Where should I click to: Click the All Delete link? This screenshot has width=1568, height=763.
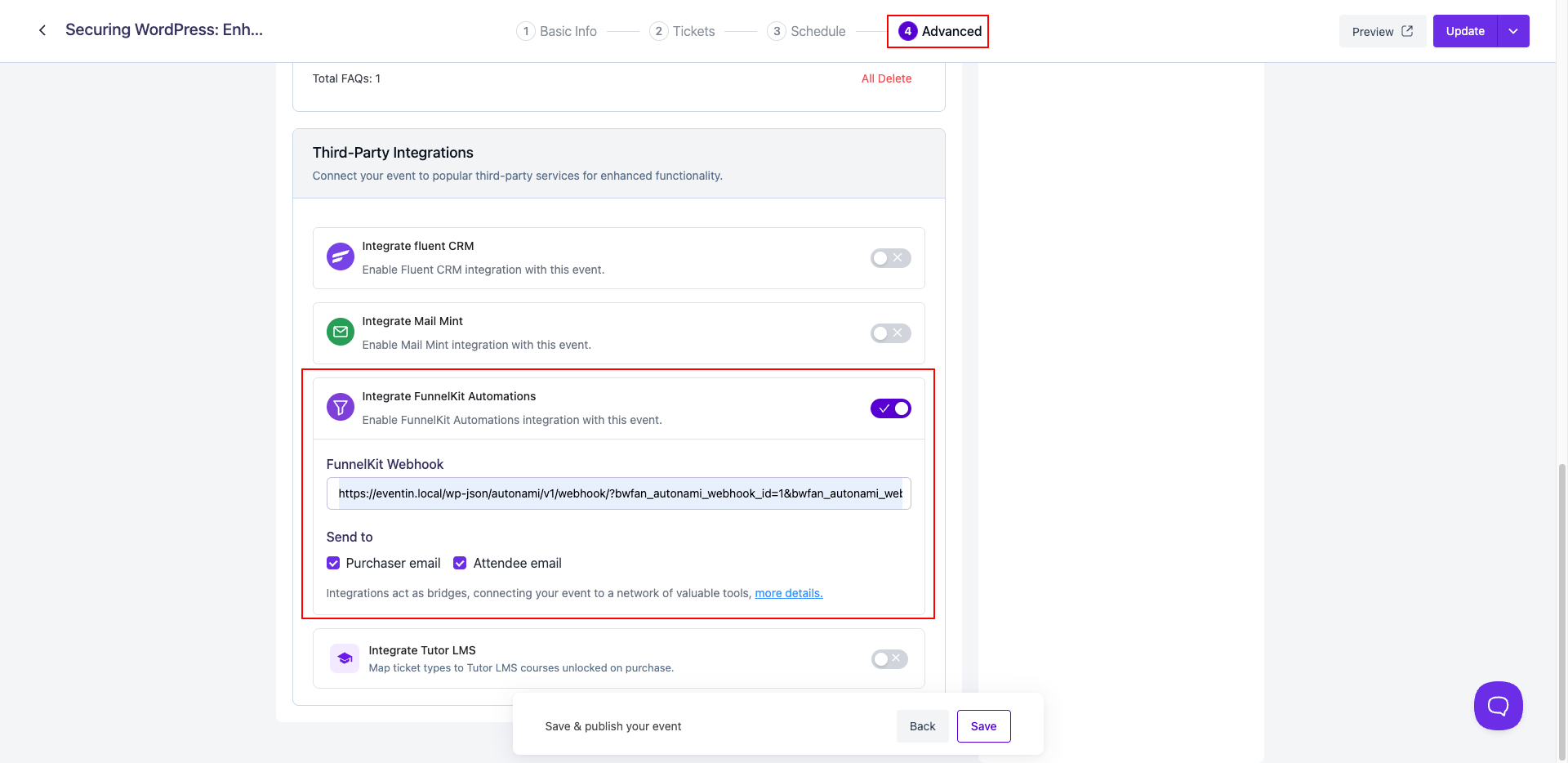[887, 78]
